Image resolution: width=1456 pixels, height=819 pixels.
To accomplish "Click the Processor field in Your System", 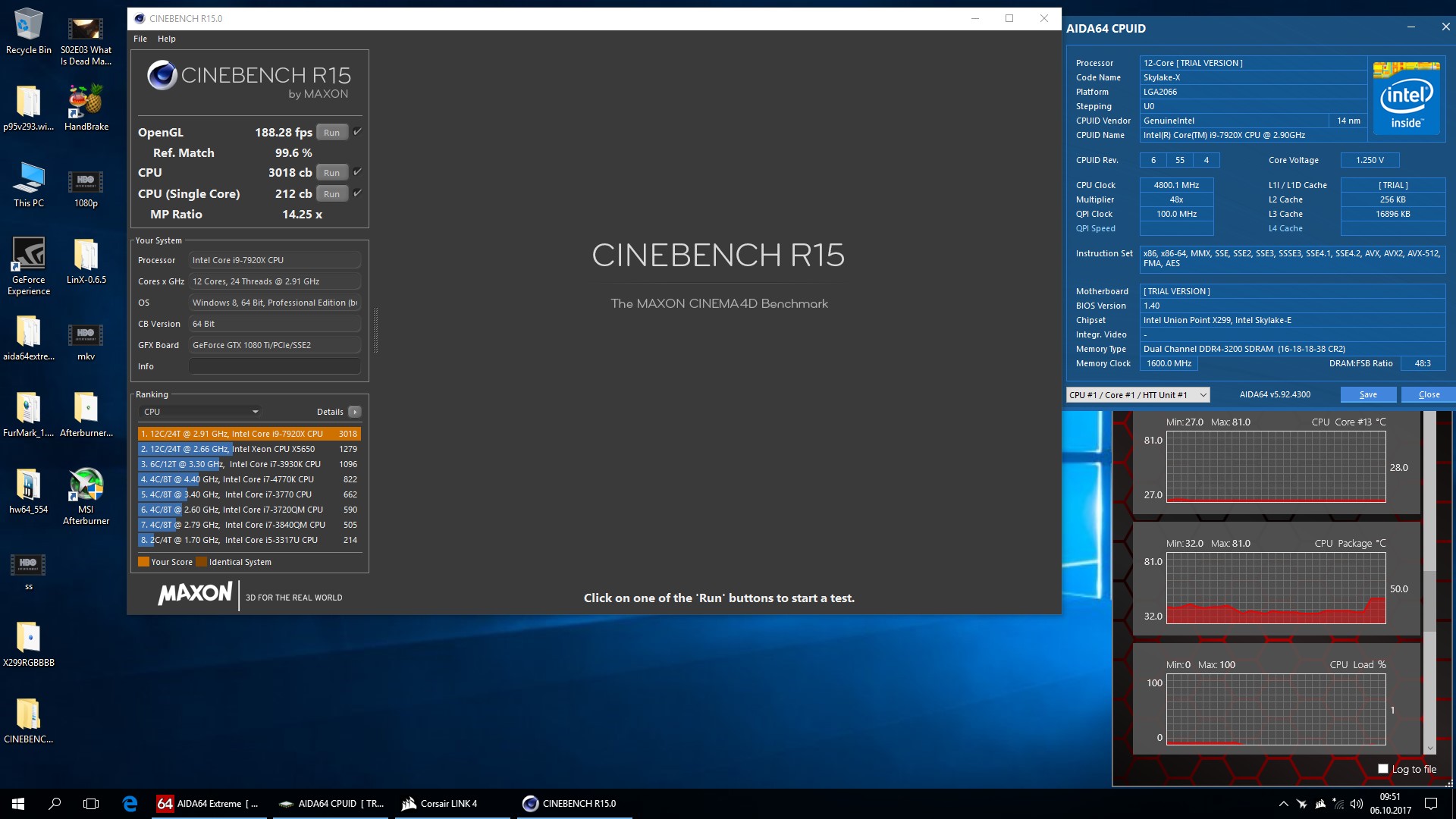I will [275, 260].
